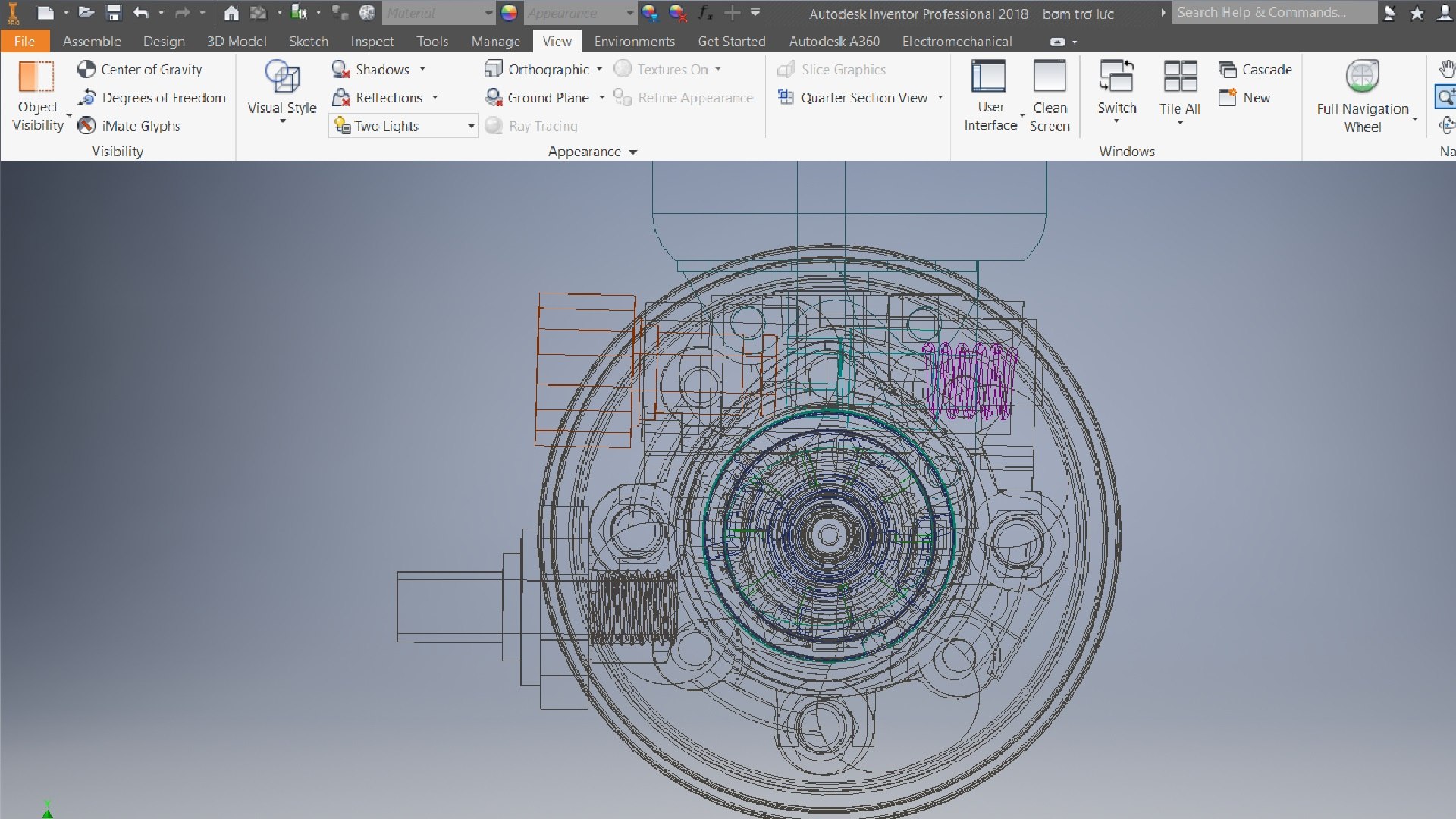
Task: Click the Open file icon
Action: 86,12
